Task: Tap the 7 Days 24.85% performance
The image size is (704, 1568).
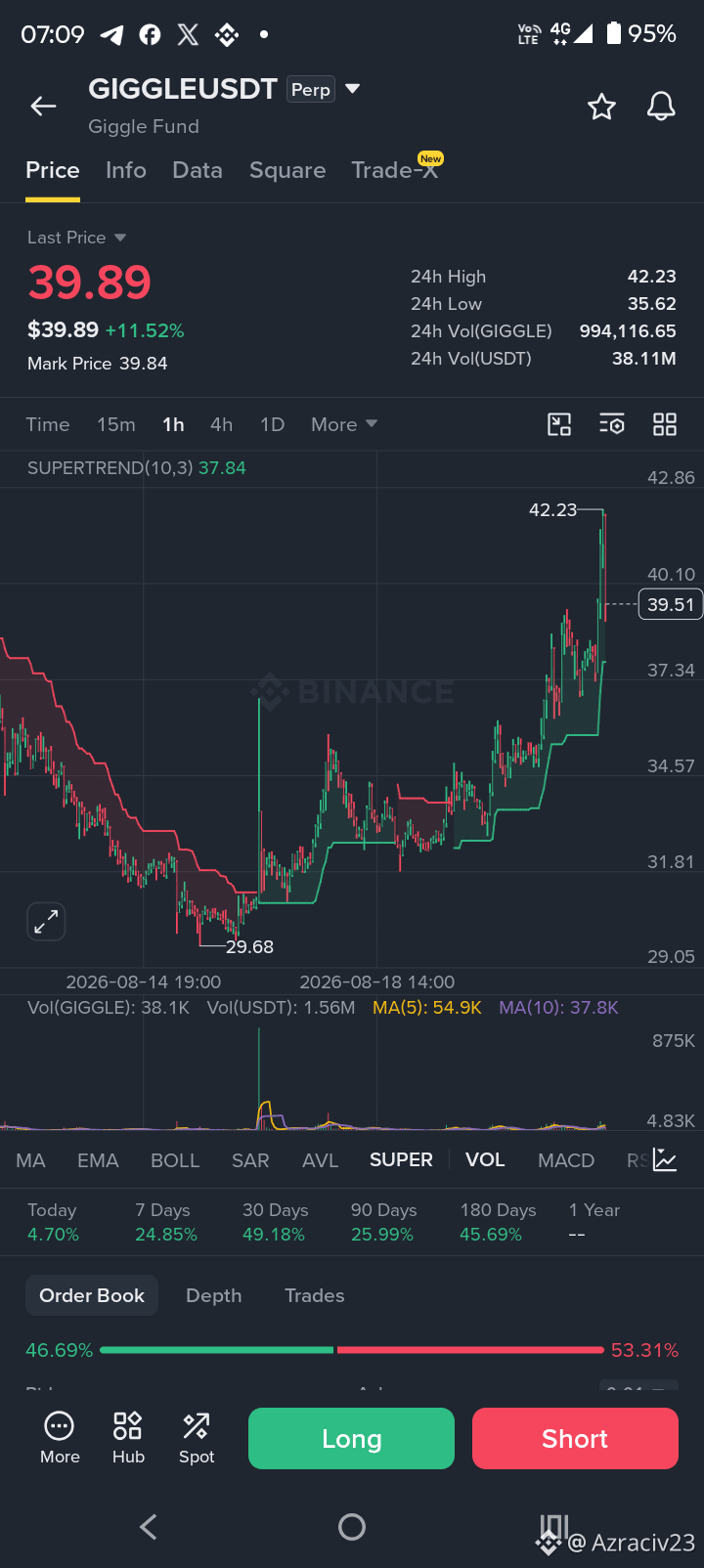Action: 166,1222
